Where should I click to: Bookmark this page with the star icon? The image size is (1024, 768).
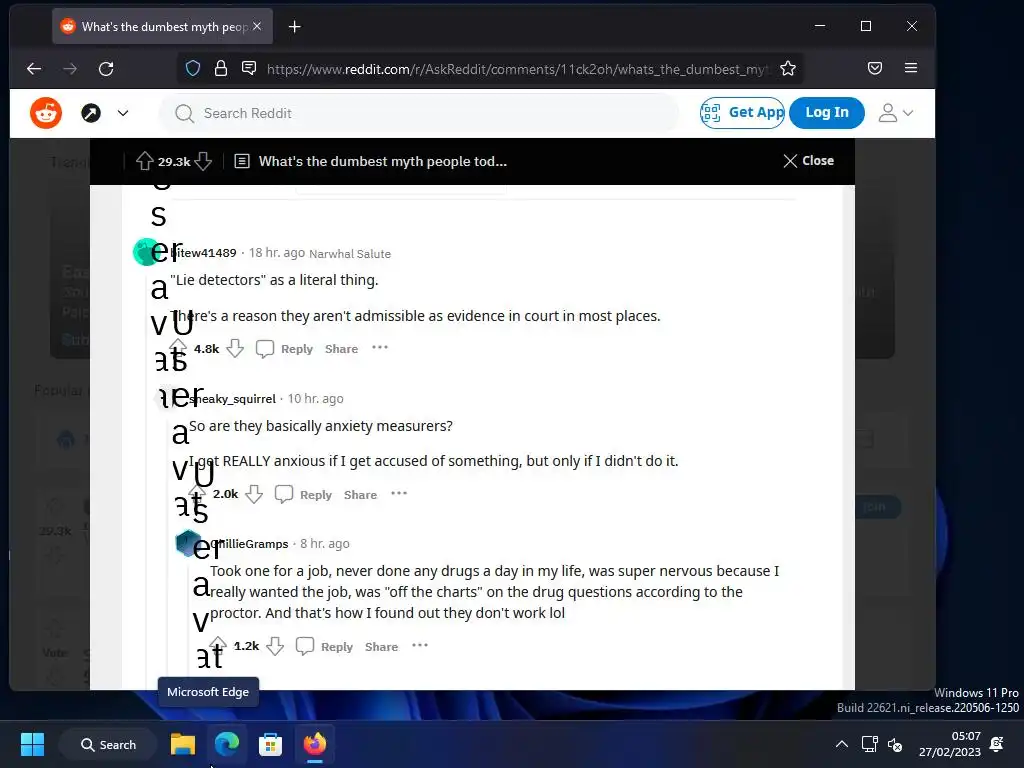point(788,69)
